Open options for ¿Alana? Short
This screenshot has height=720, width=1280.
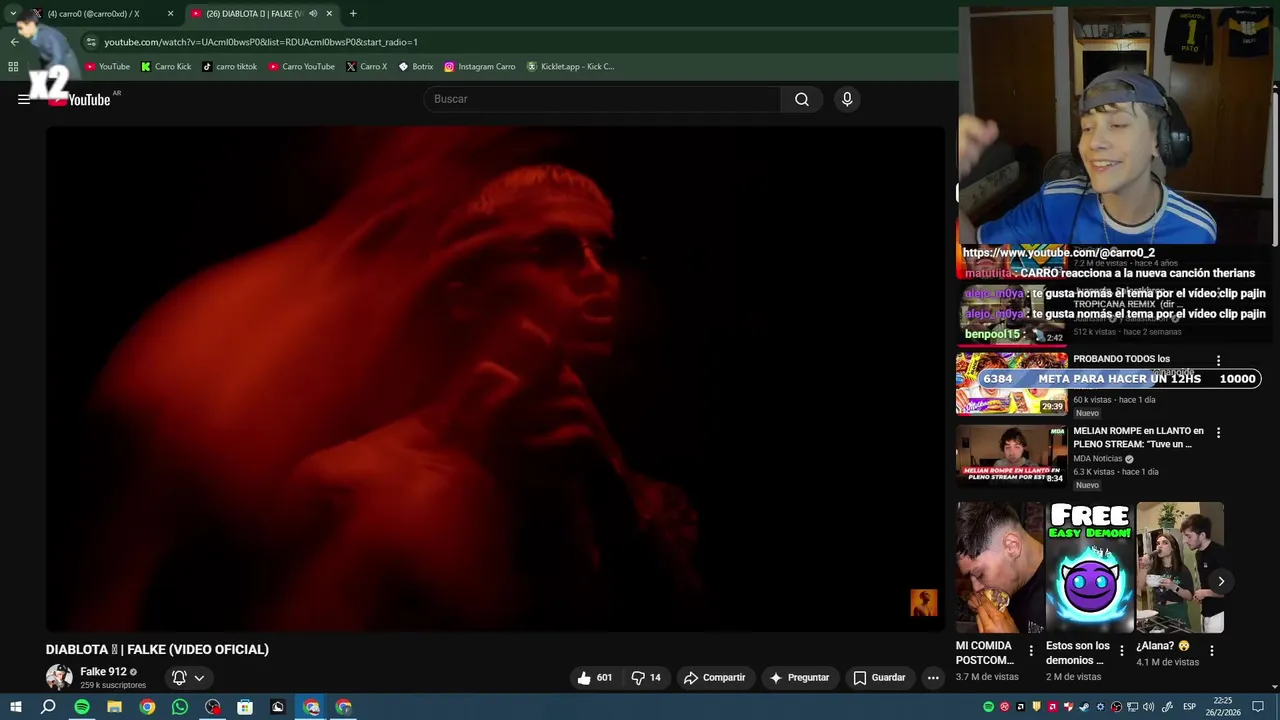1211,651
